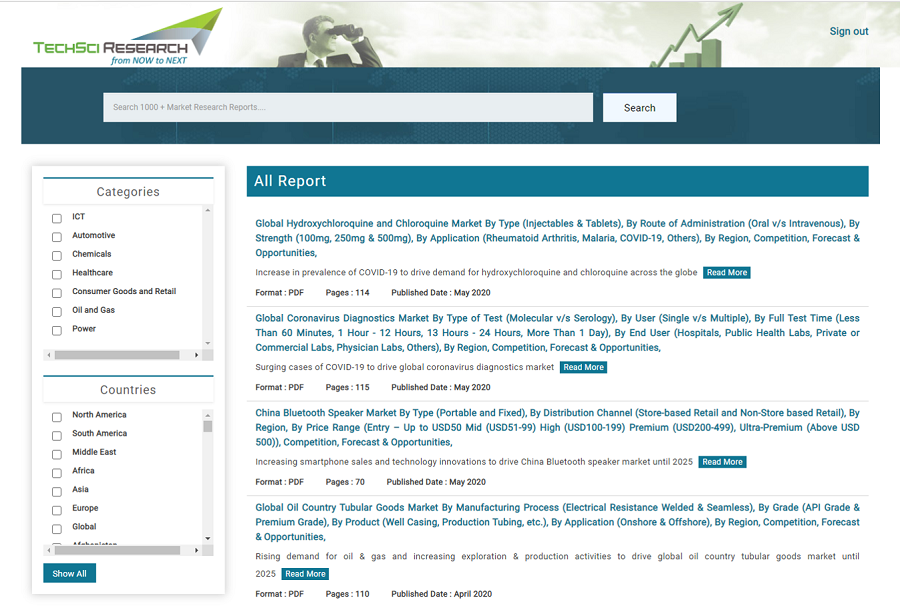This screenshot has width=900, height=606.
Task: Select the Oil and Gas checkbox
Action: [57, 312]
